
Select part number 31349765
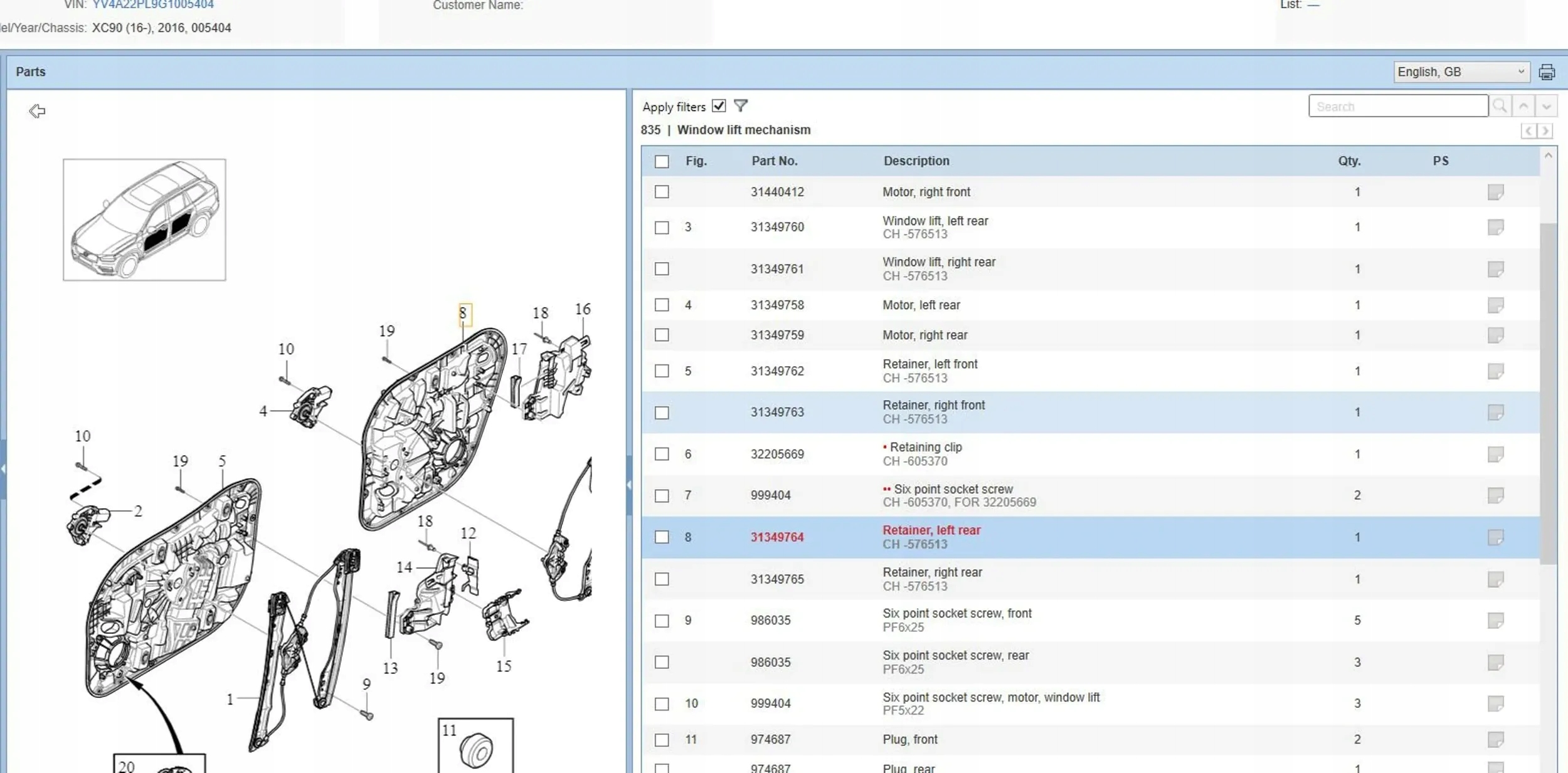click(777, 579)
